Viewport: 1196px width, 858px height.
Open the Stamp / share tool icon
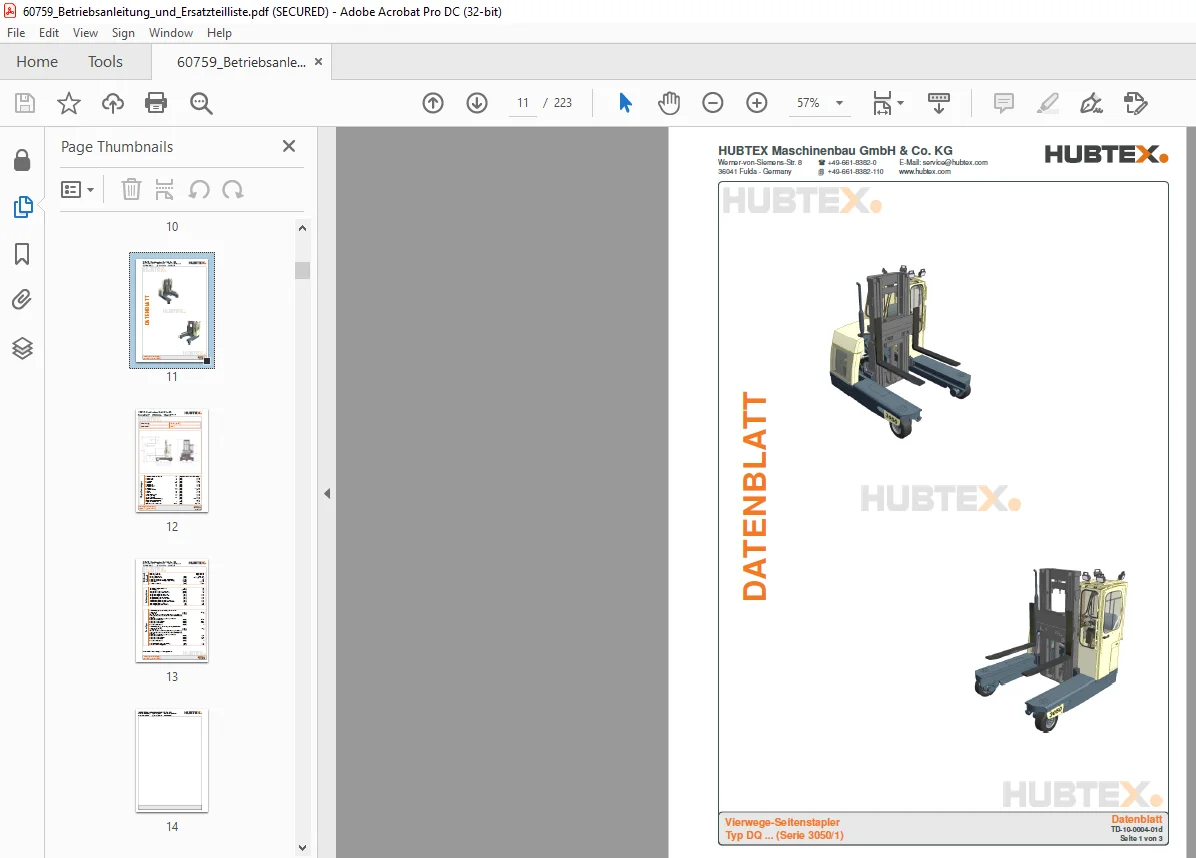pyautogui.click(x=1136, y=103)
